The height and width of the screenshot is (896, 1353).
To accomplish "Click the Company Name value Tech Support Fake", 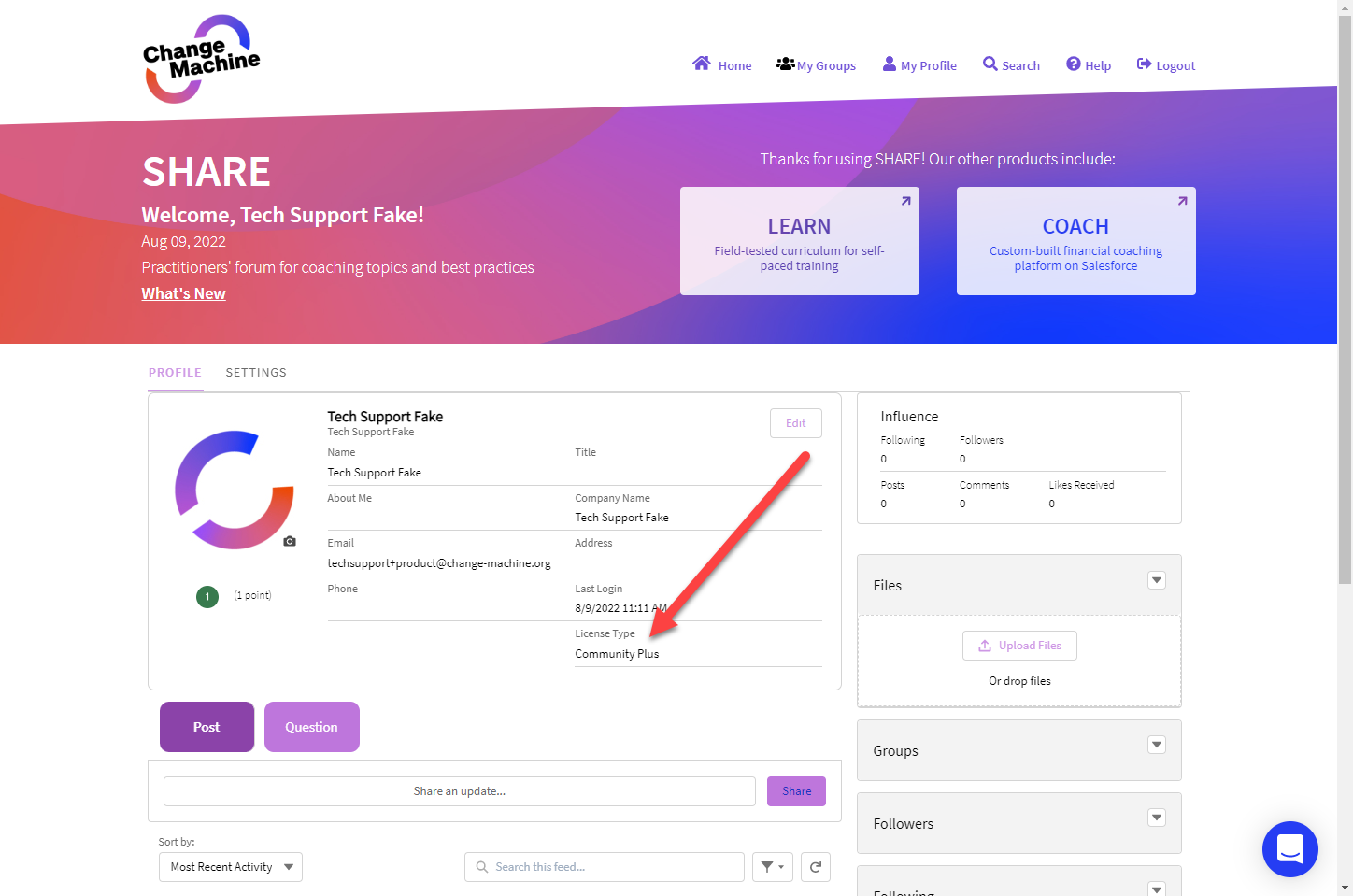I will [621, 518].
